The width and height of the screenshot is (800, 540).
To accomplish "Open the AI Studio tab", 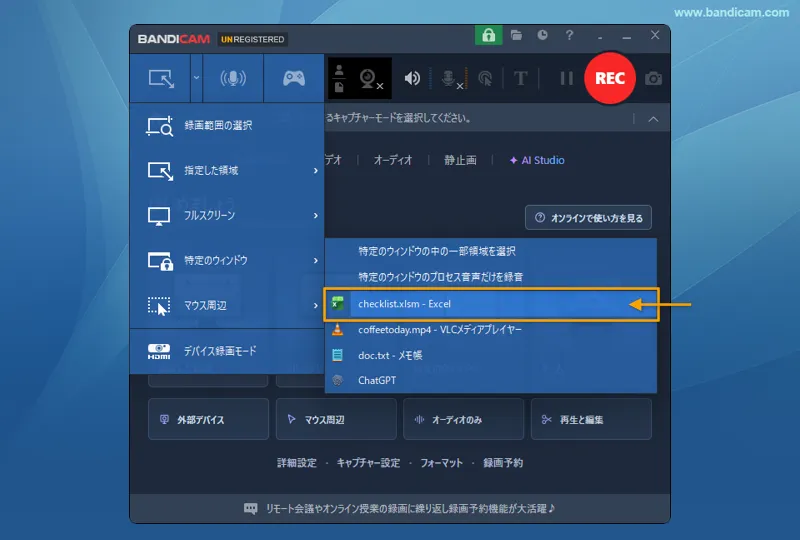I will 537,160.
